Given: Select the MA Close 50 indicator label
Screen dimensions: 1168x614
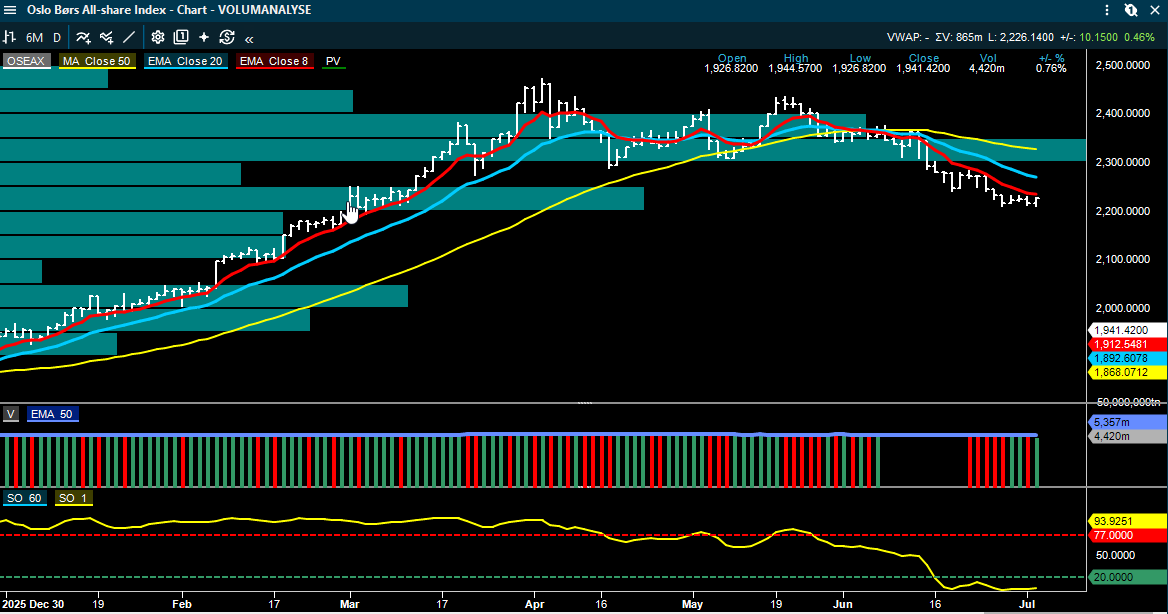Looking at the screenshot, I should [97, 61].
